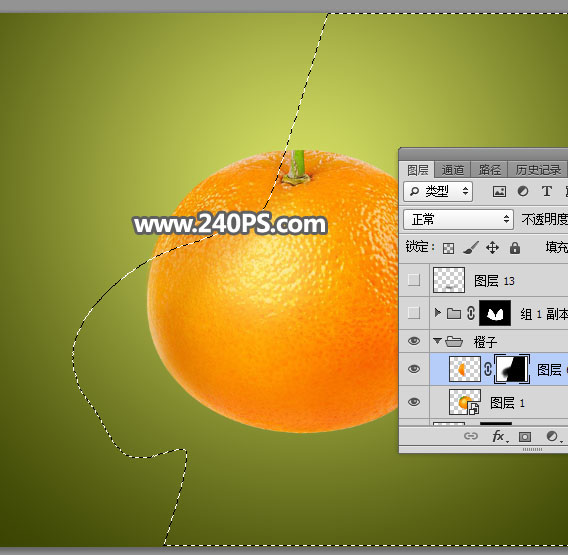Screen dimensions: 568x555
Task: Collapse the 橙子 group triangle
Action: (x=438, y=341)
